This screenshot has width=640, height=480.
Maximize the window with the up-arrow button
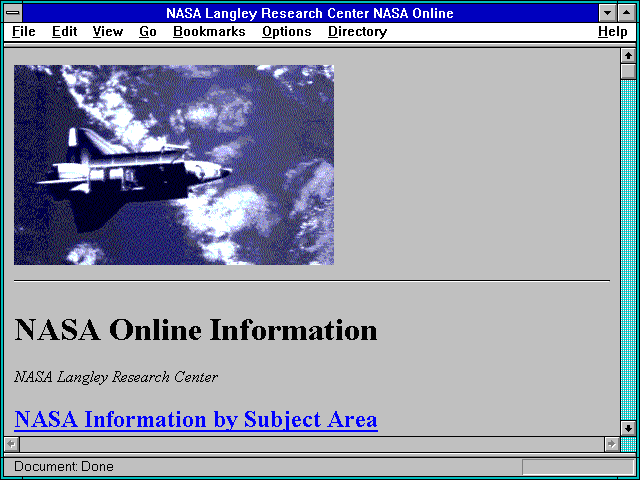627,13
